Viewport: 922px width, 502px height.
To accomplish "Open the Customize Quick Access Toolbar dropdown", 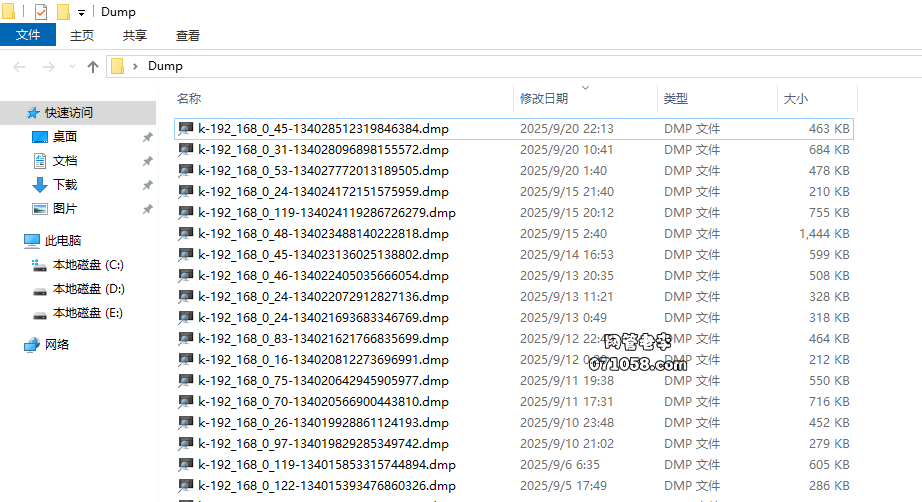I will (81, 13).
